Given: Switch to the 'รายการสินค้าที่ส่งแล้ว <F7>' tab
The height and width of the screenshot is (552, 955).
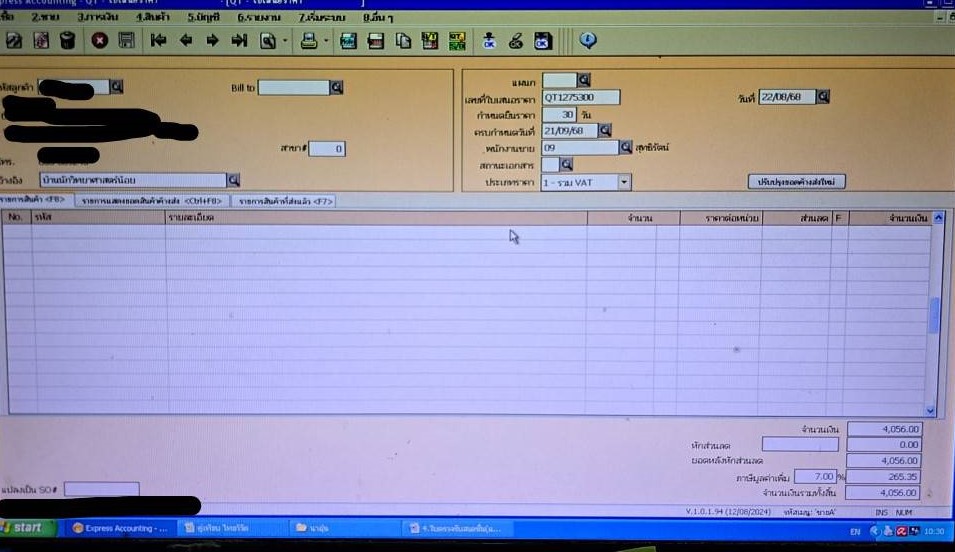Looking at the screenshot, I should (x=283, y=201).
